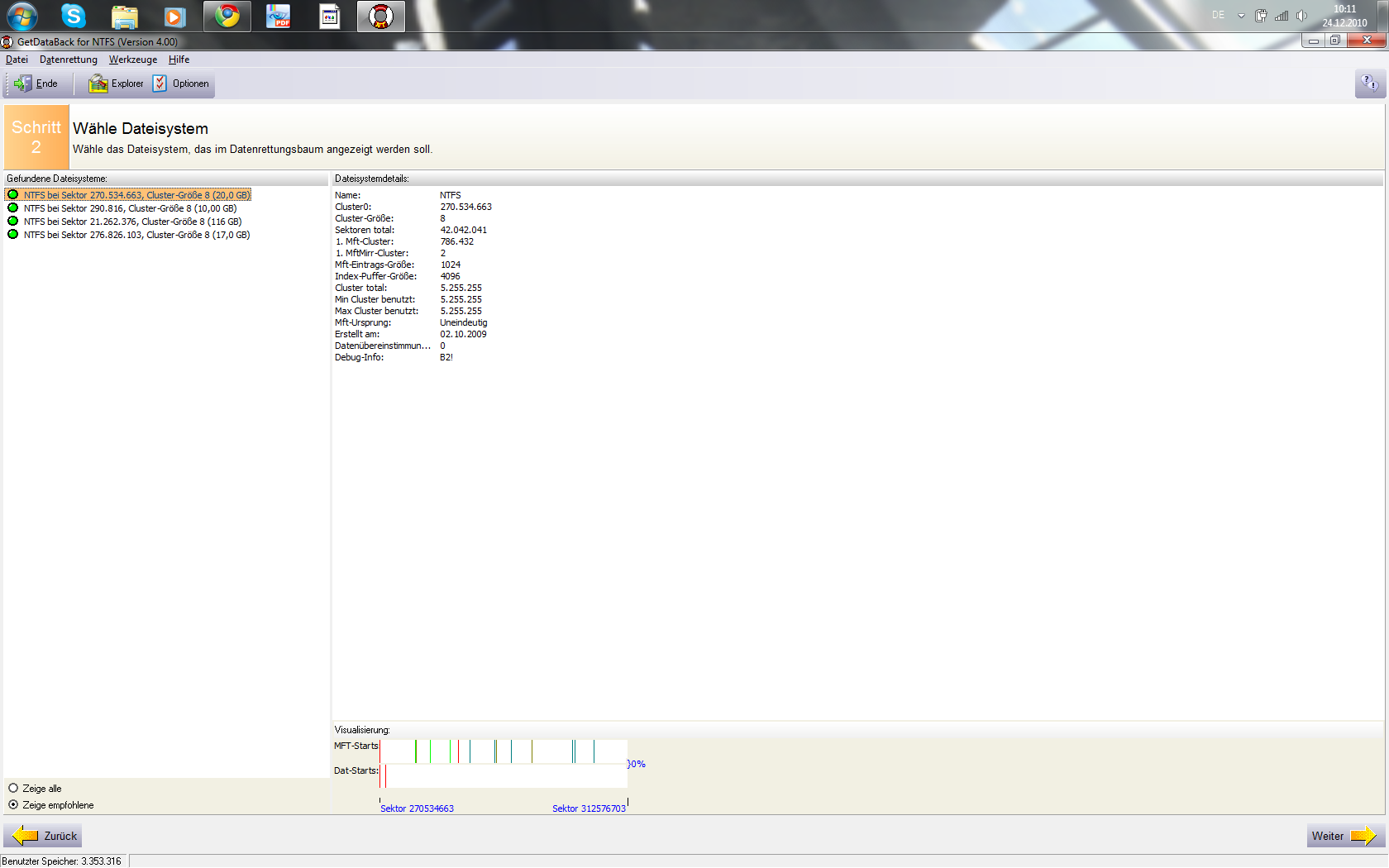Click the Sektoren total value 42.042.041
Image resolution: width=1389 pixels, height=868 pixels.
click(463, 230)
